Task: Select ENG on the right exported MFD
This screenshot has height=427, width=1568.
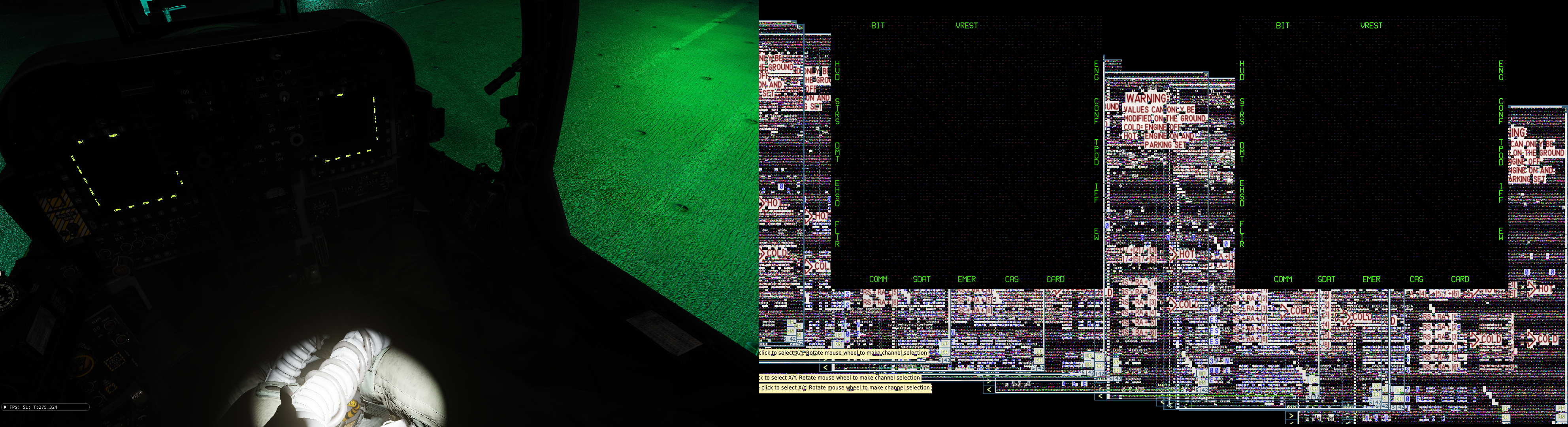Action: pyautogui.click(x=1501, y=71)
